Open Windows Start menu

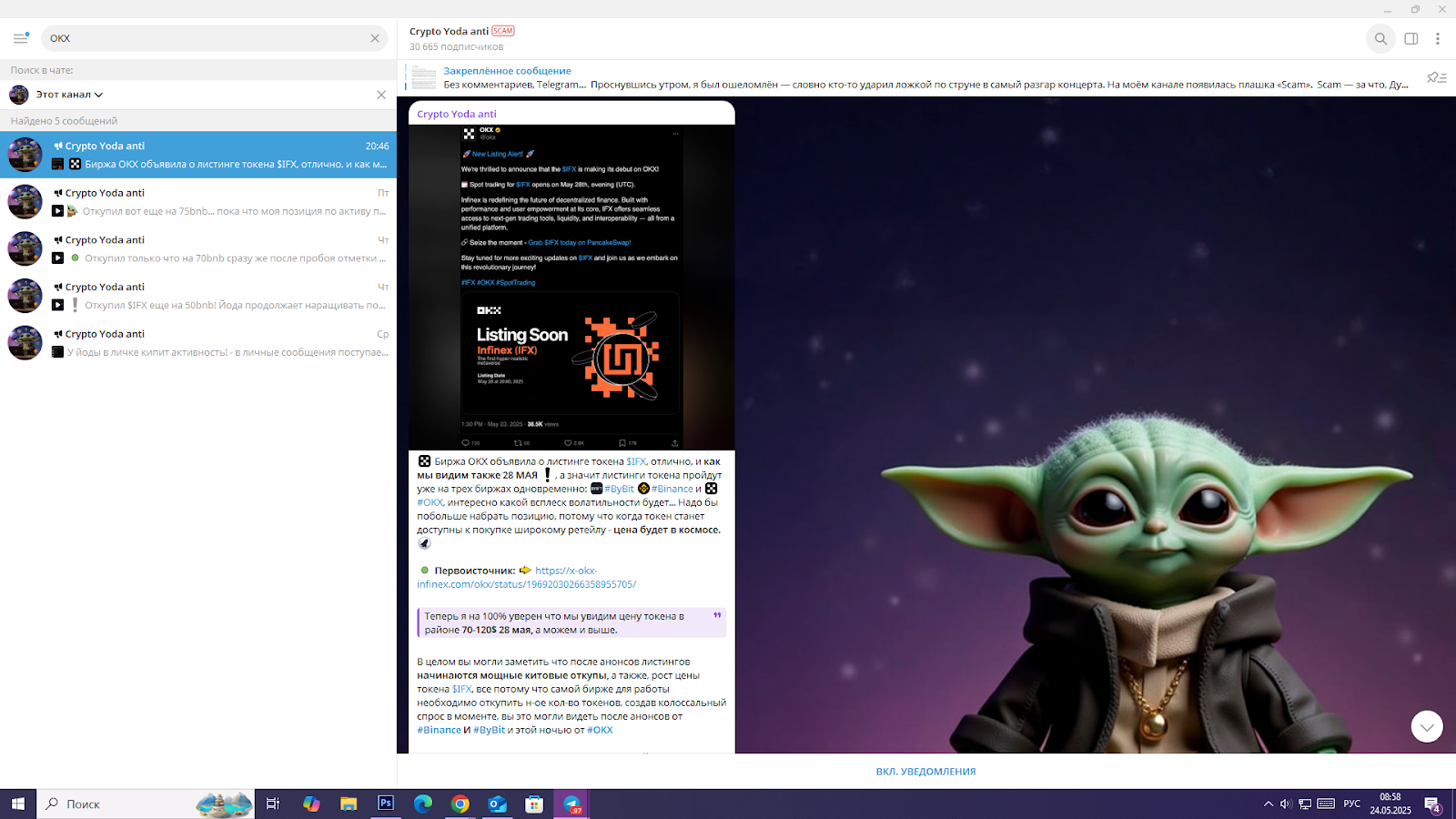point(18,804)
